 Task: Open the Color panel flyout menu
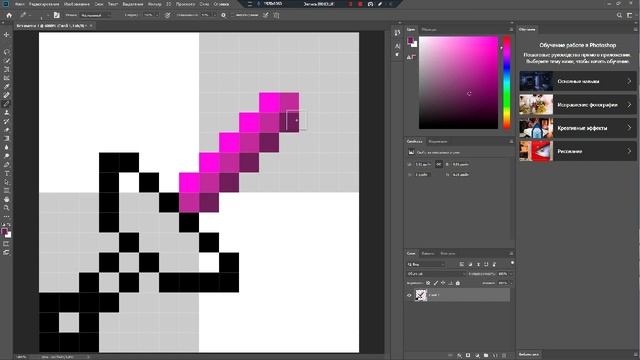click(x=511, y=29)
